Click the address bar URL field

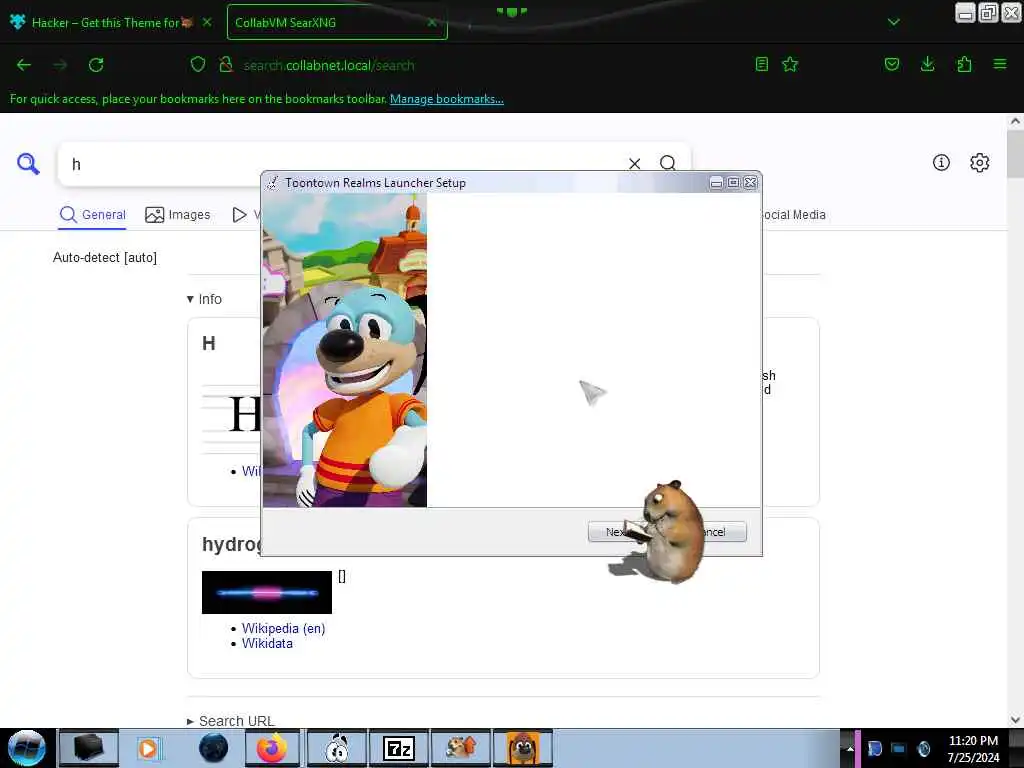tap(483, 65)
